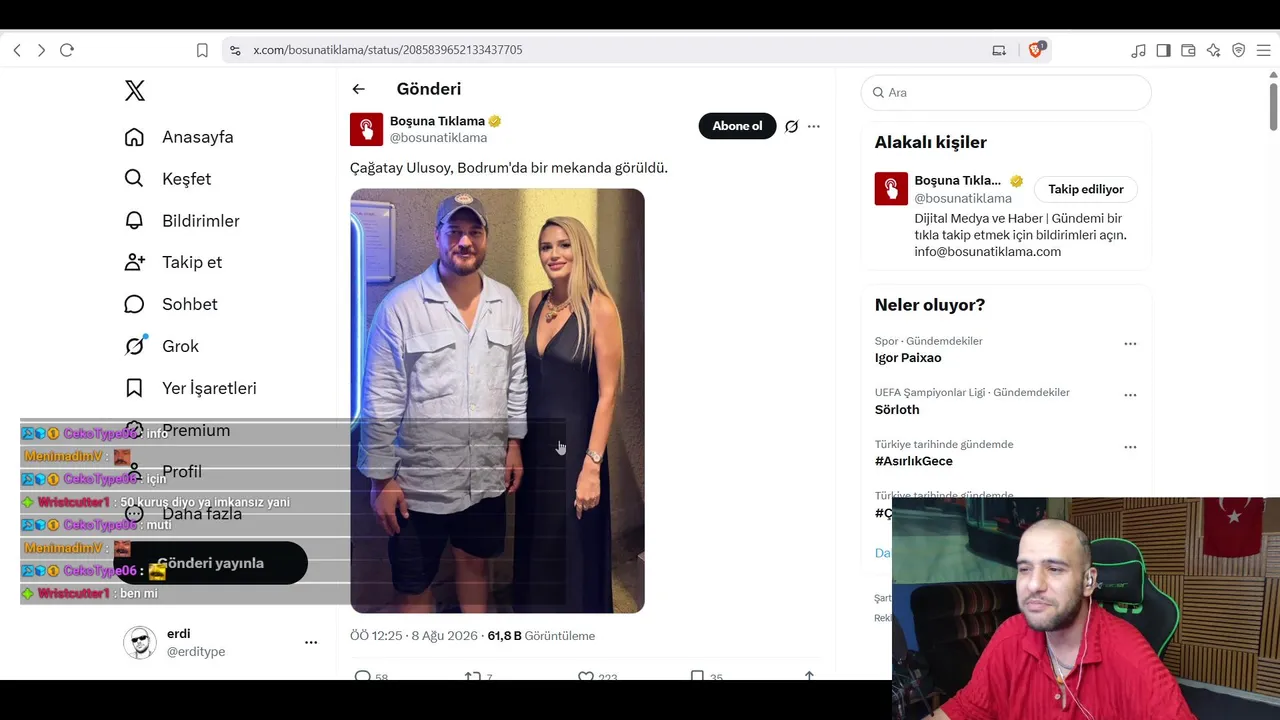Click the X logo in the sidebar
The width and height of the screenshot is (1280, 720).
click(x=135, y=91)
